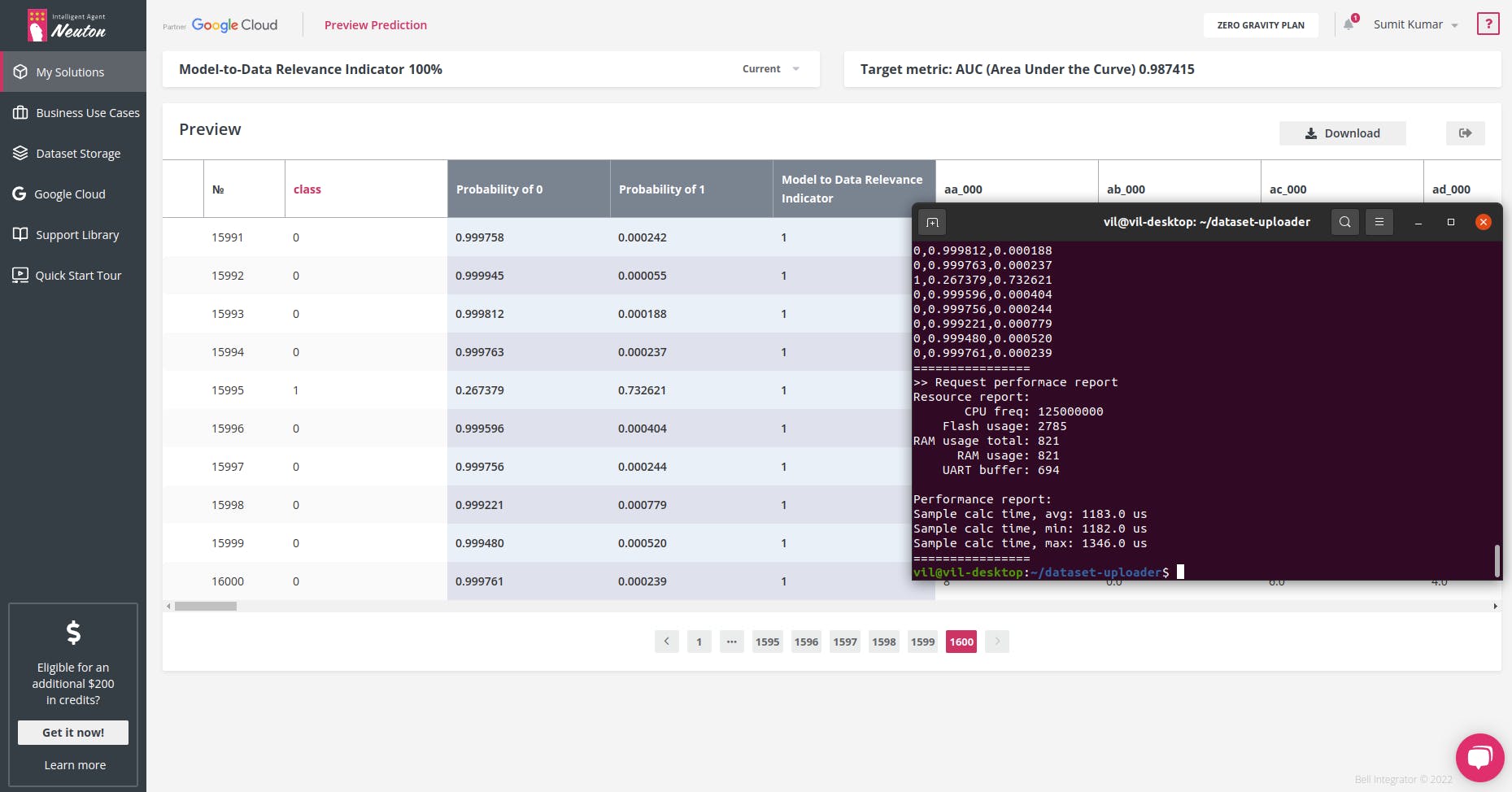Click Probability of 0 column header
This screenshot has height=792, width=1512.
529,189
